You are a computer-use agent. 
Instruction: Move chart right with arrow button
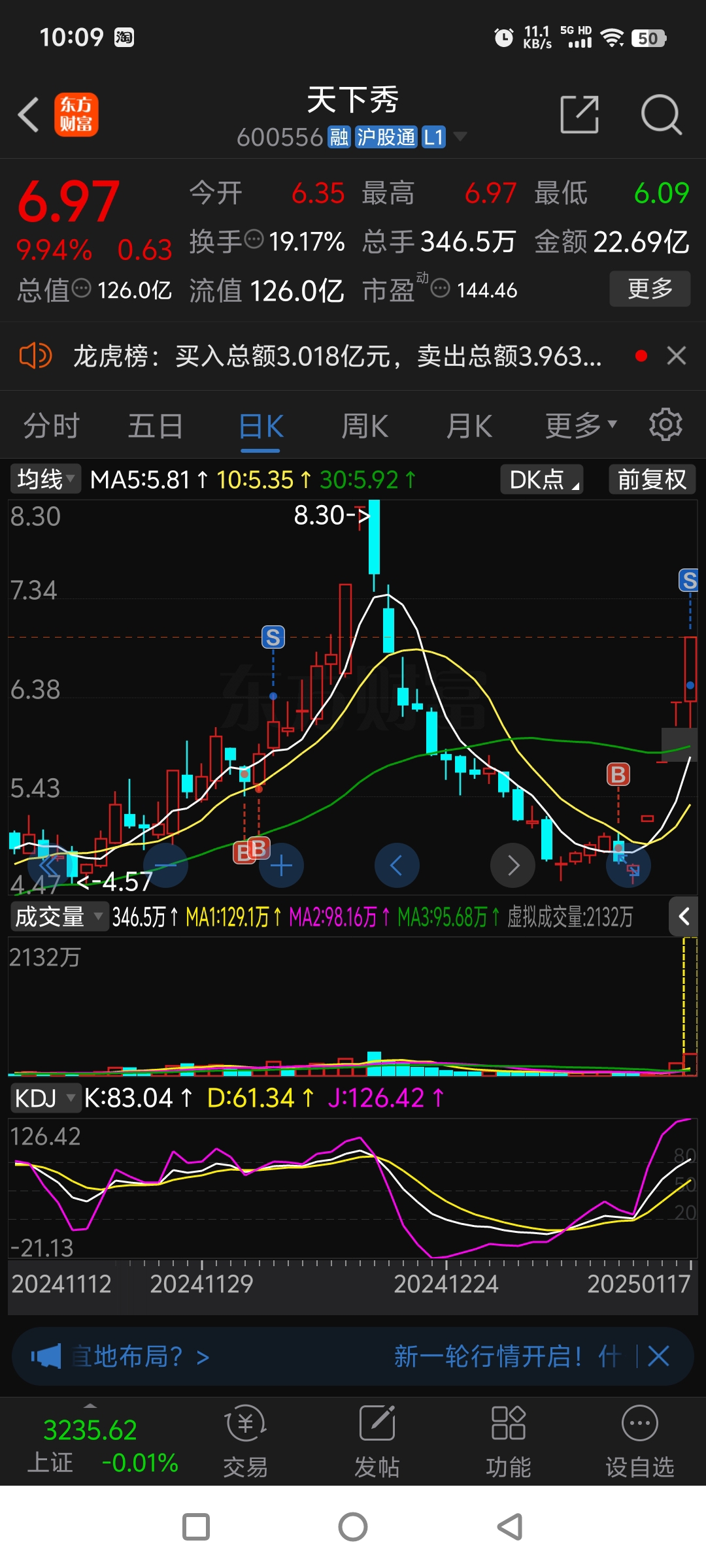[x=513, y=866]
